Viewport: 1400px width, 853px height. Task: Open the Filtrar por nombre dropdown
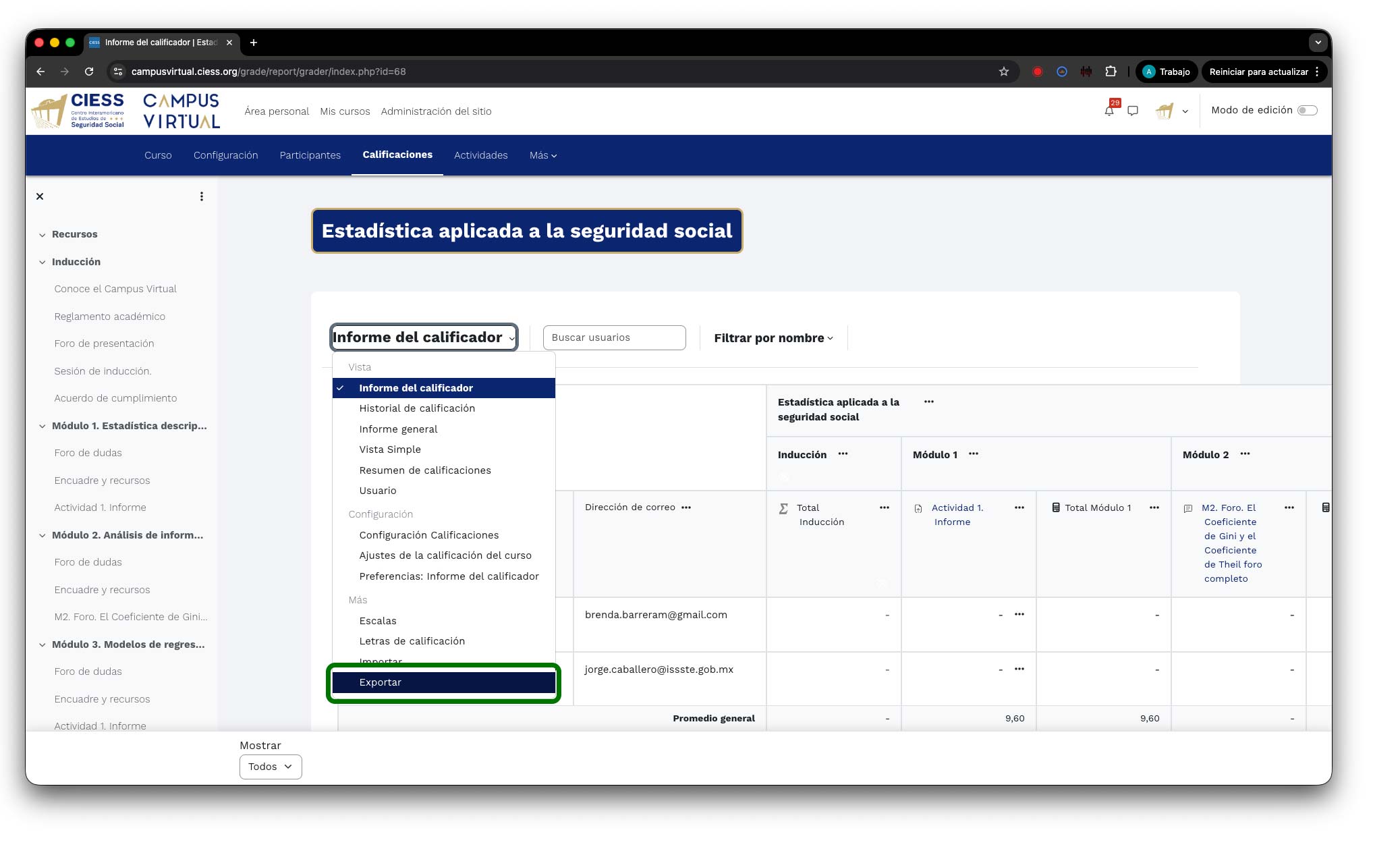[x=773, y=338]
